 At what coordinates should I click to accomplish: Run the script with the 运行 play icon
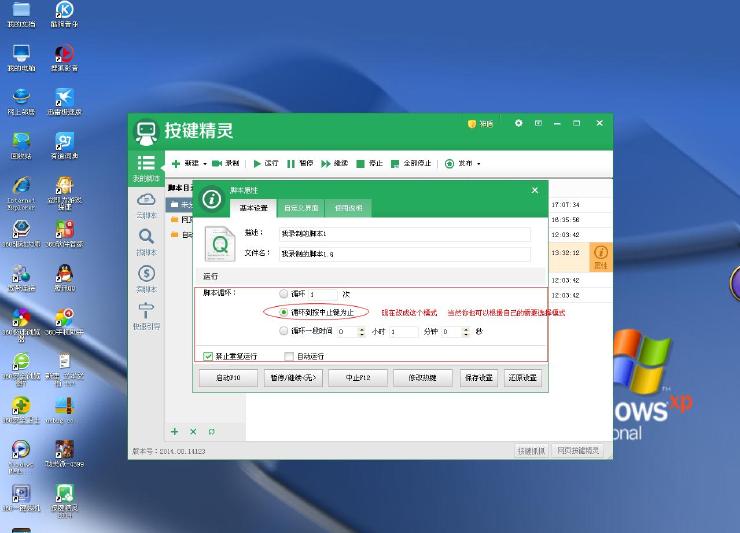pos(257,163)
